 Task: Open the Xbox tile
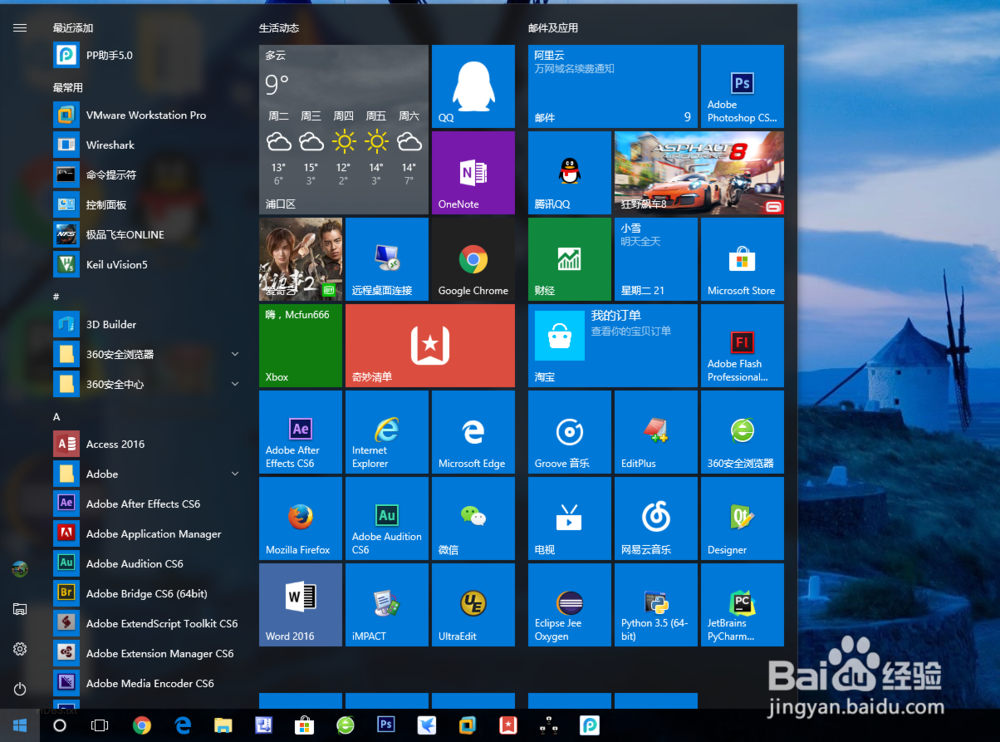click(x=300, y=345)
